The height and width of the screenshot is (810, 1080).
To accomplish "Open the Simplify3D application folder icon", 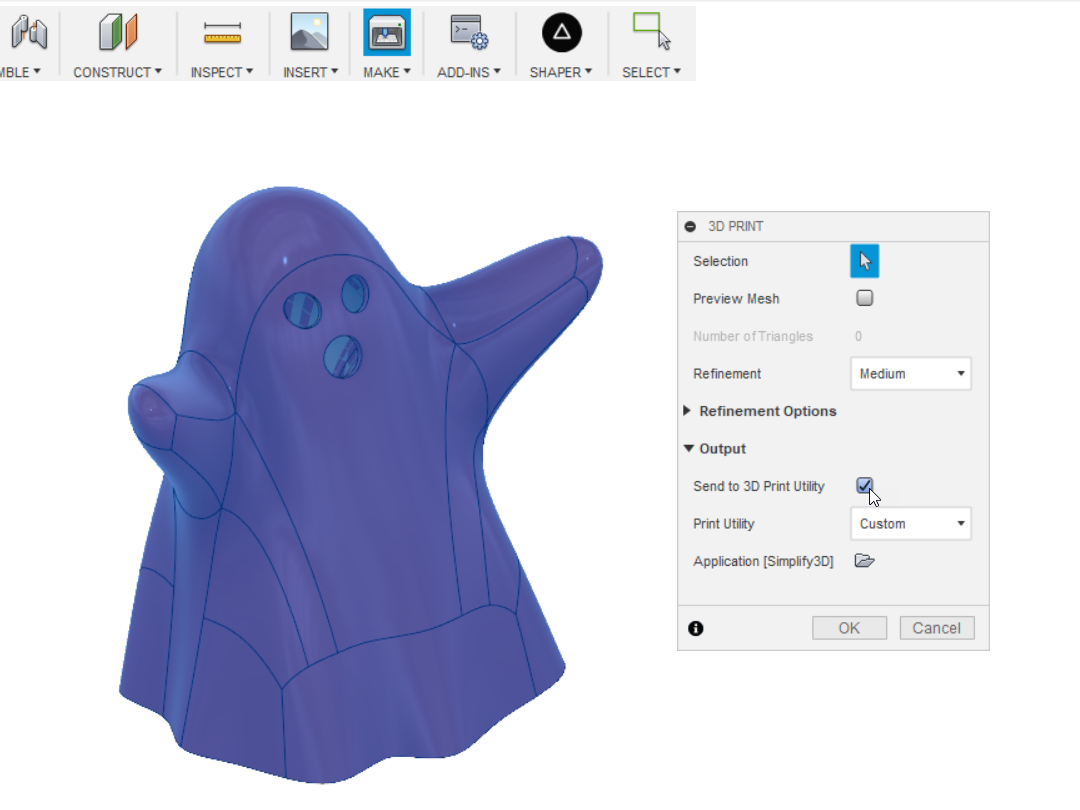I will (864, 561).
